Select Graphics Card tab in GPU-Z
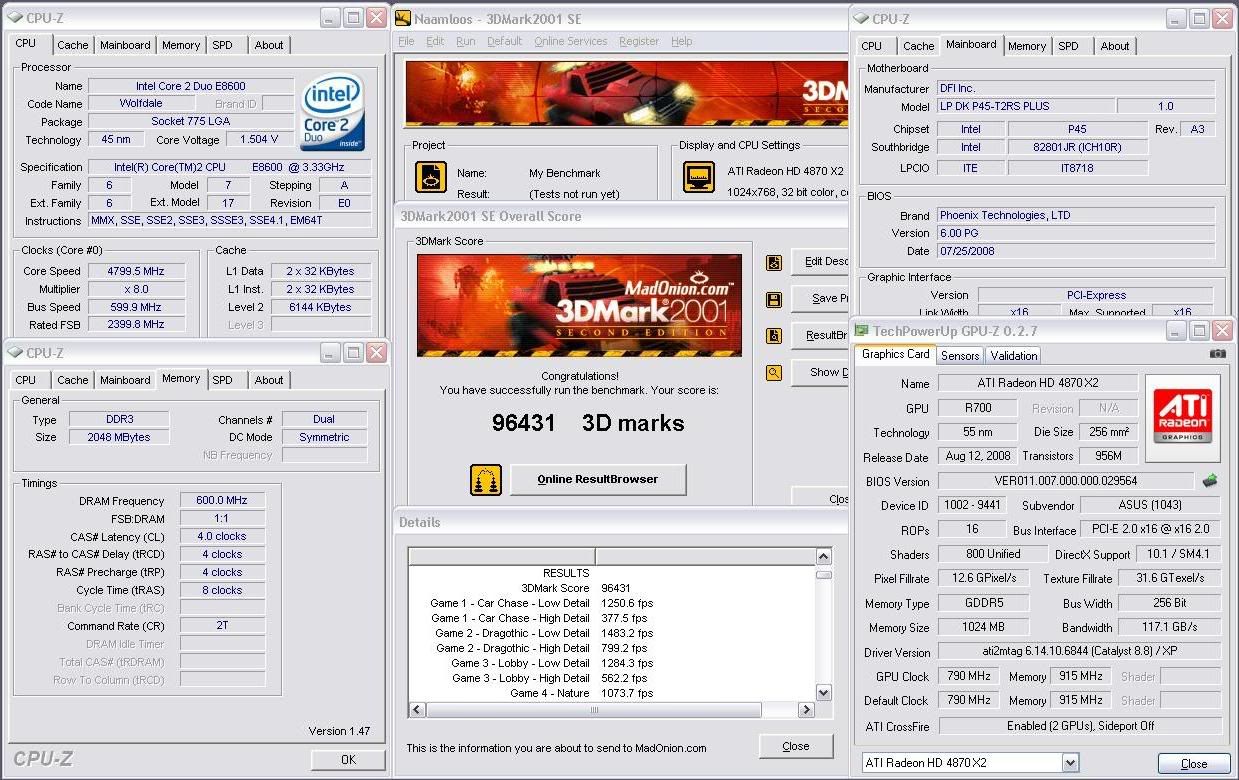Image resolution: width=1239 pixels, height=780 pixels. tap(895, 354)
